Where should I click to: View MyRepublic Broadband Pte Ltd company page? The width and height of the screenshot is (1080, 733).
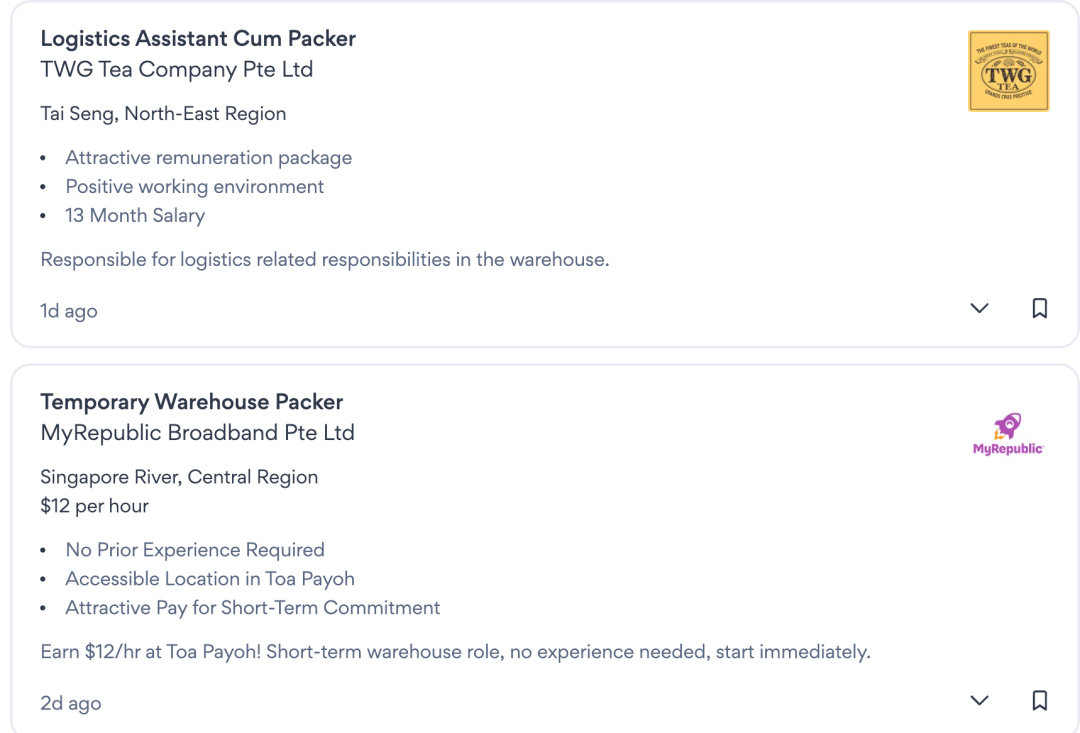point(198,433)
